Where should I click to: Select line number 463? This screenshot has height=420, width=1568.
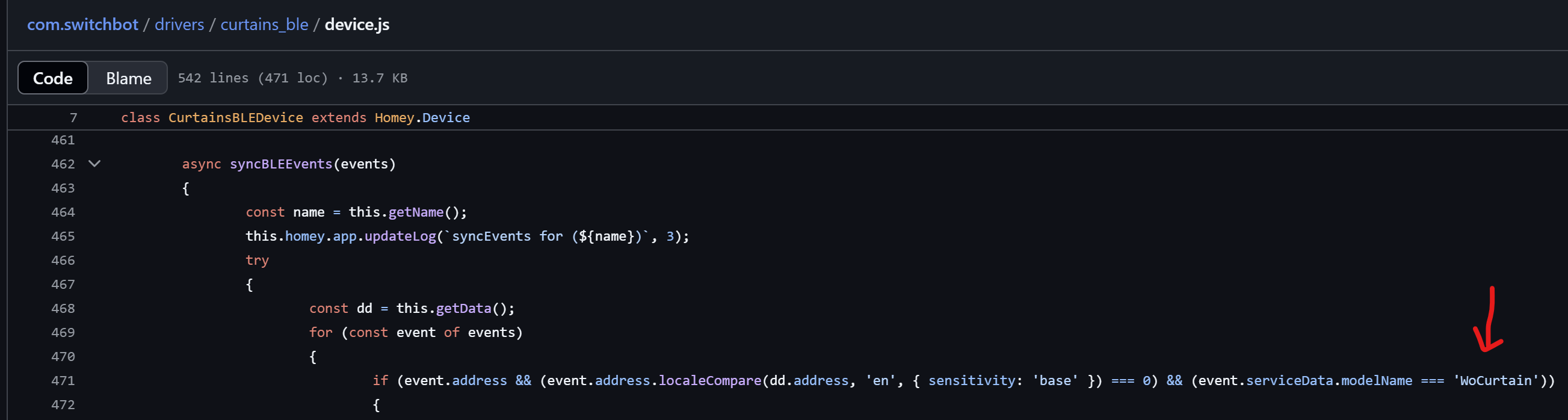[x=63, y=188]
